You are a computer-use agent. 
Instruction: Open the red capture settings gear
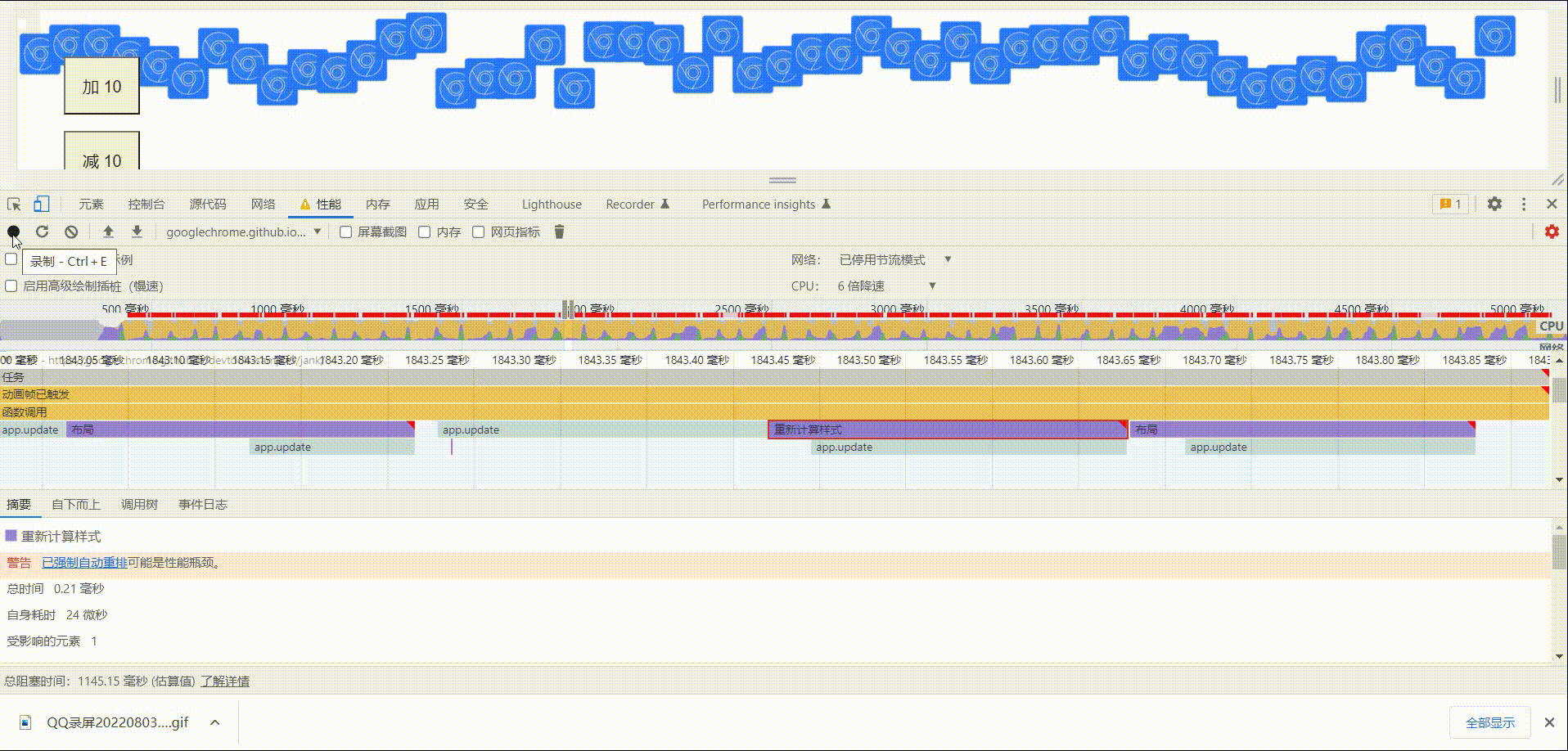[1552, 232]
